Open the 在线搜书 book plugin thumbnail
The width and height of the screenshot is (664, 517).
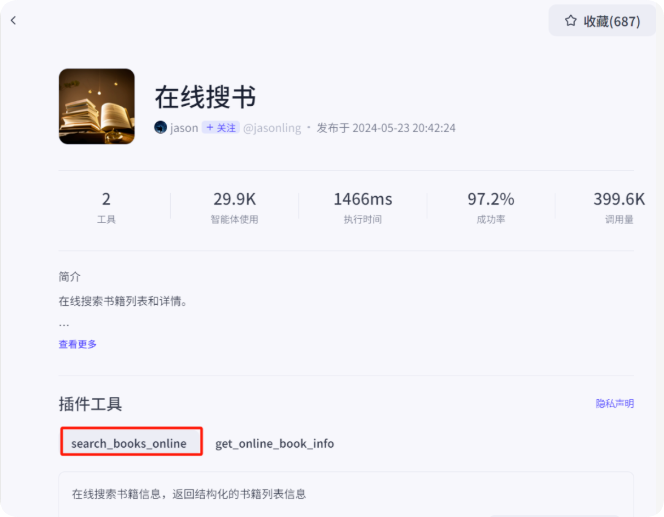[x=97, y=106]
